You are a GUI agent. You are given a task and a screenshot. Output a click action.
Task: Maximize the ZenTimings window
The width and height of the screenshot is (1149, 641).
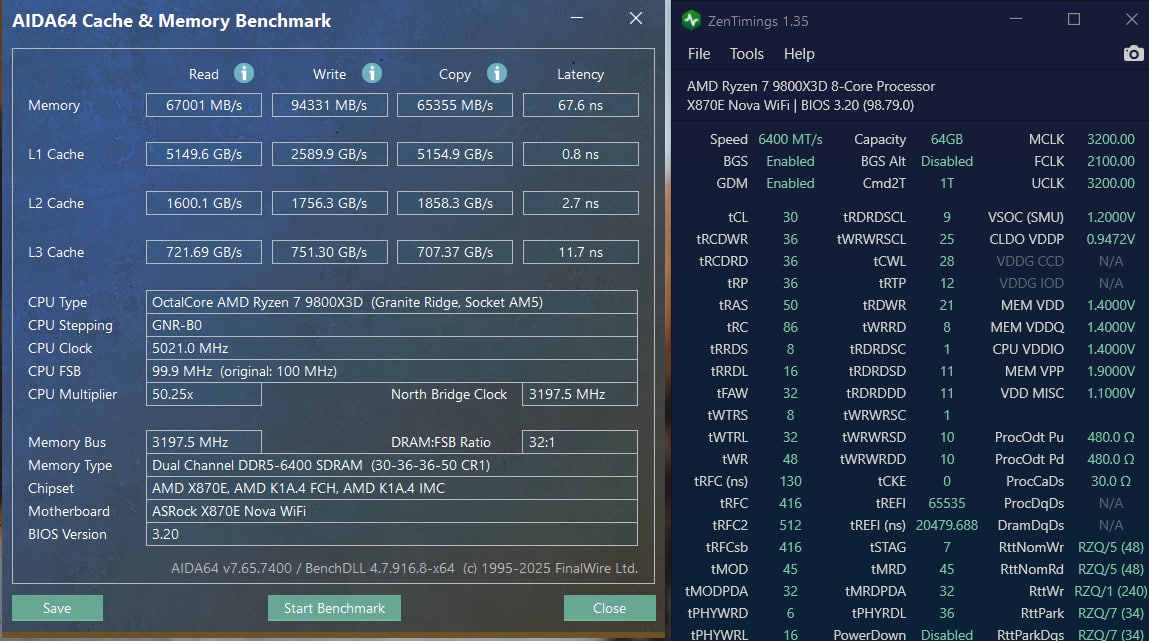click(1074, 19)
